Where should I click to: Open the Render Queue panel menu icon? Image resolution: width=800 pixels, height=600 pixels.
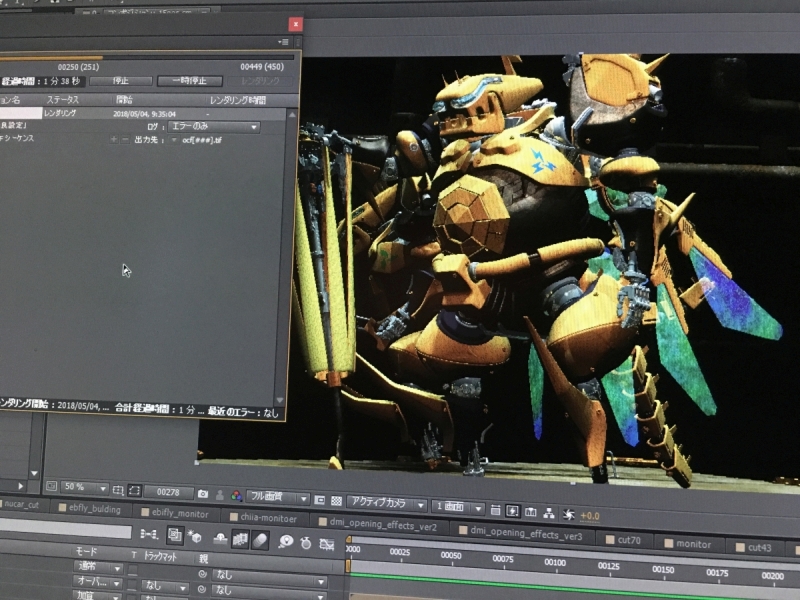284,42
